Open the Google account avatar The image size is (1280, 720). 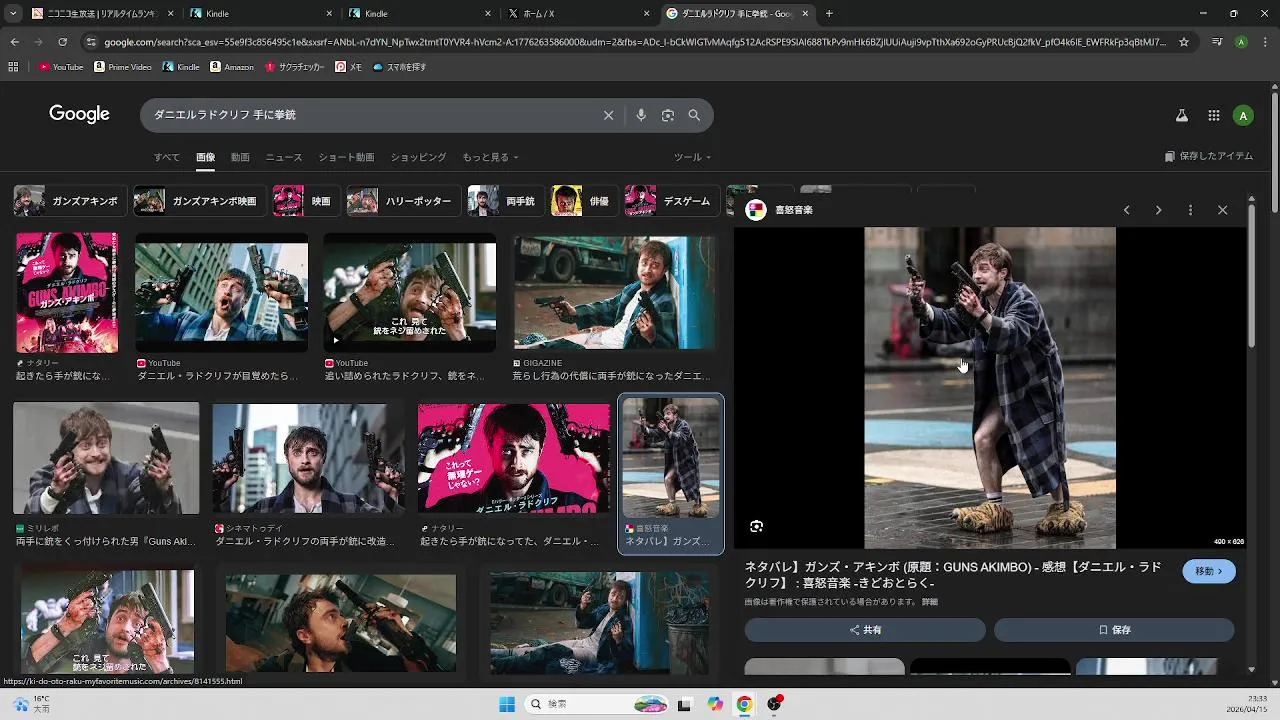coord(1243,116)
